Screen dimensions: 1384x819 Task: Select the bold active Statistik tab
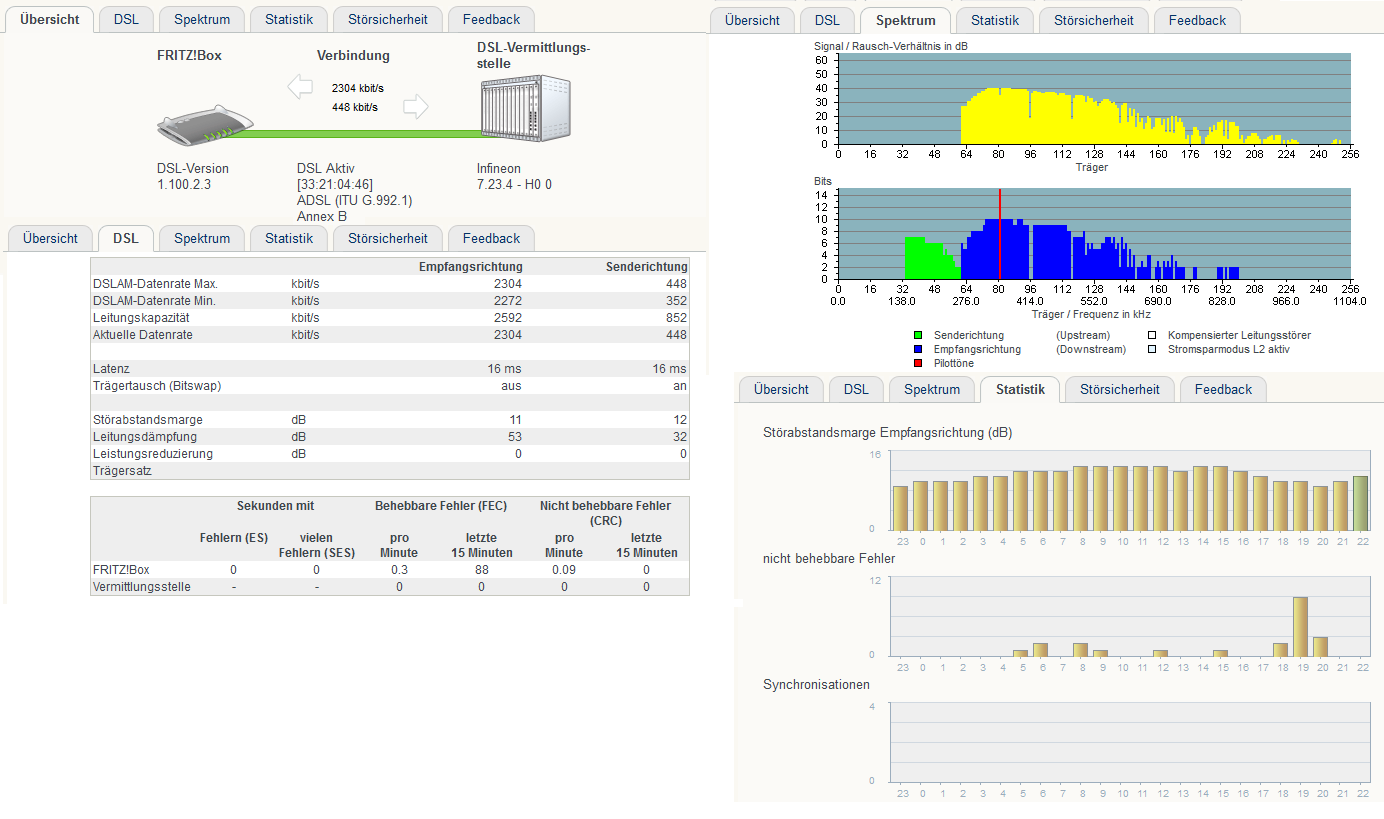pos(1020,389)
